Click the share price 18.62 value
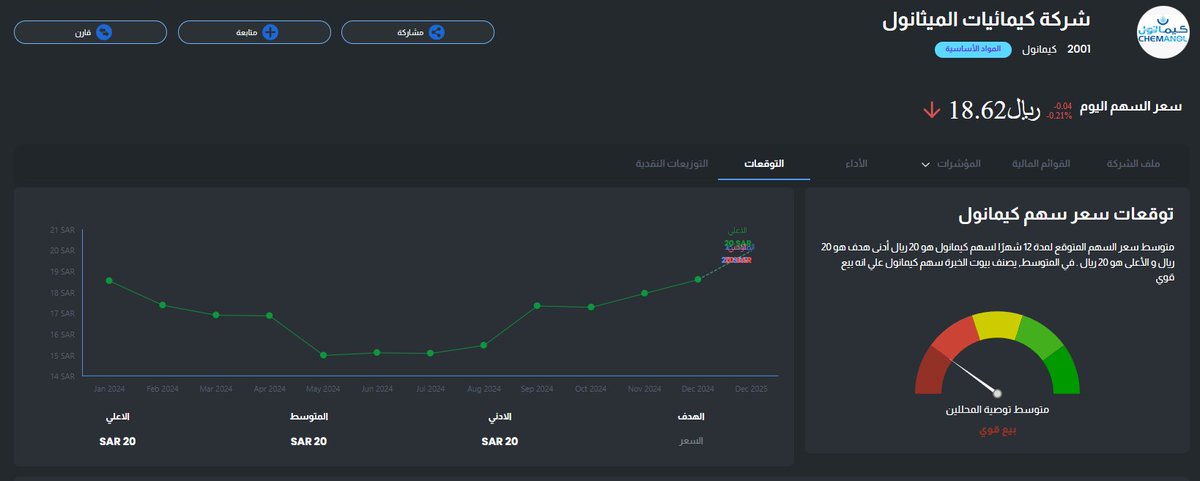This screenshot has width=1200, height=481. point(975,110)
